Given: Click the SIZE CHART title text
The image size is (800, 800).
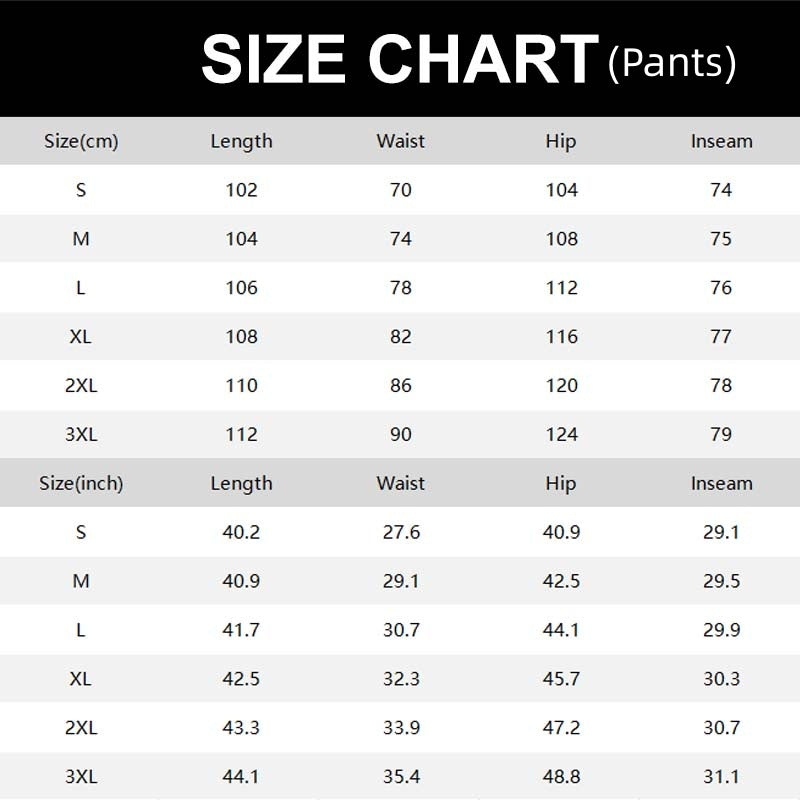Looking at the screenshot, I should point(399,60).
